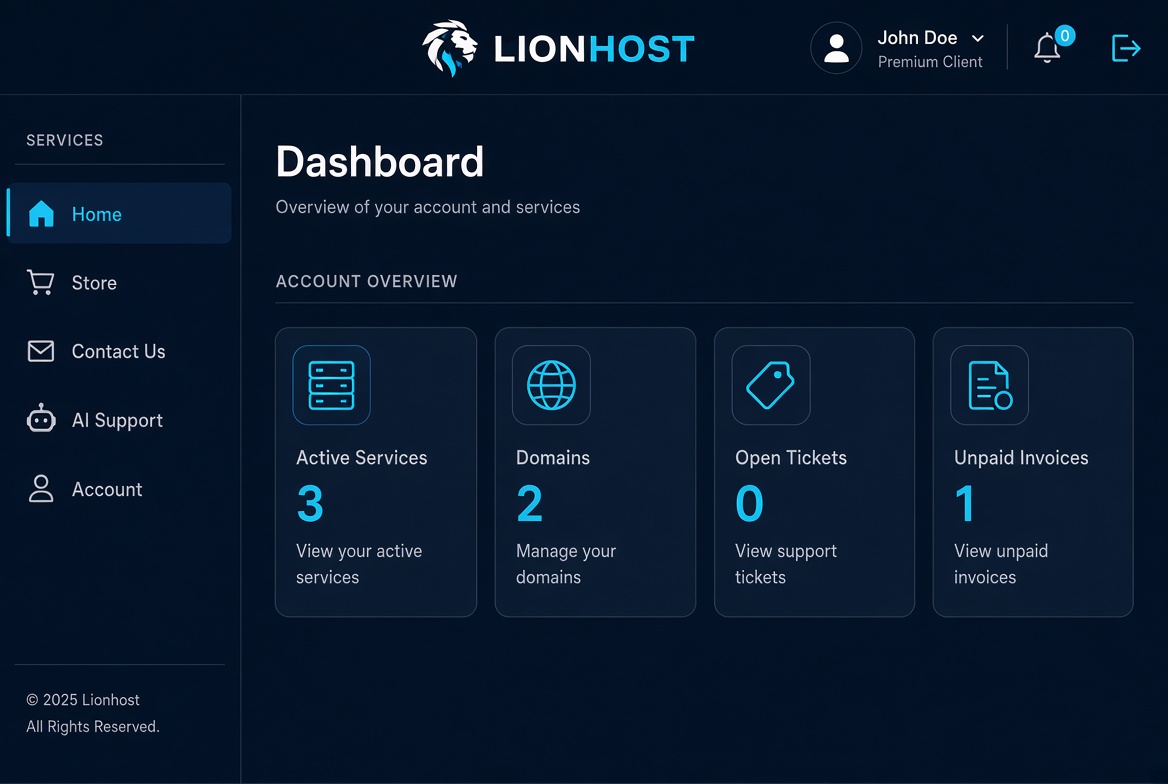Screen dimensions: 1168x784
Task: Click the Store shopping cart icon
Action: coord(41,282)
